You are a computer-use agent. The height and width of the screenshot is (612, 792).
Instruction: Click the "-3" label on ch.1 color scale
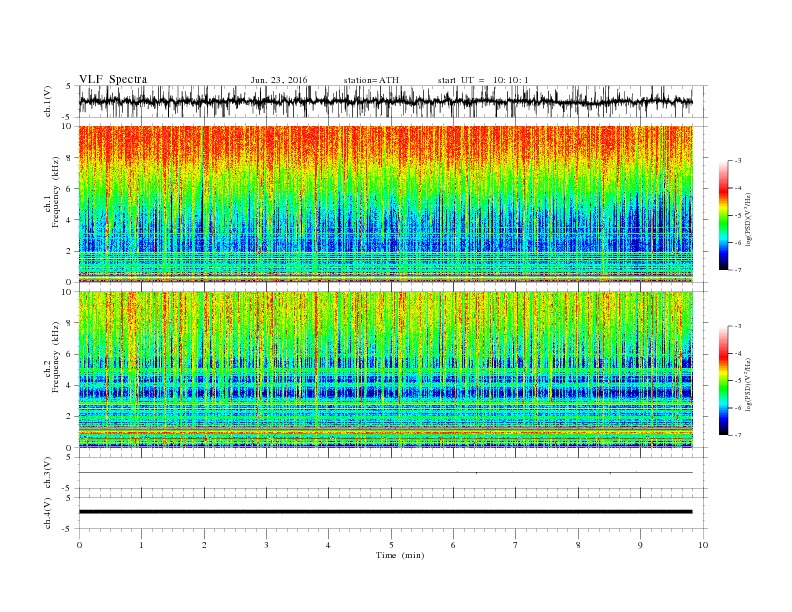(x=738, y=161)
